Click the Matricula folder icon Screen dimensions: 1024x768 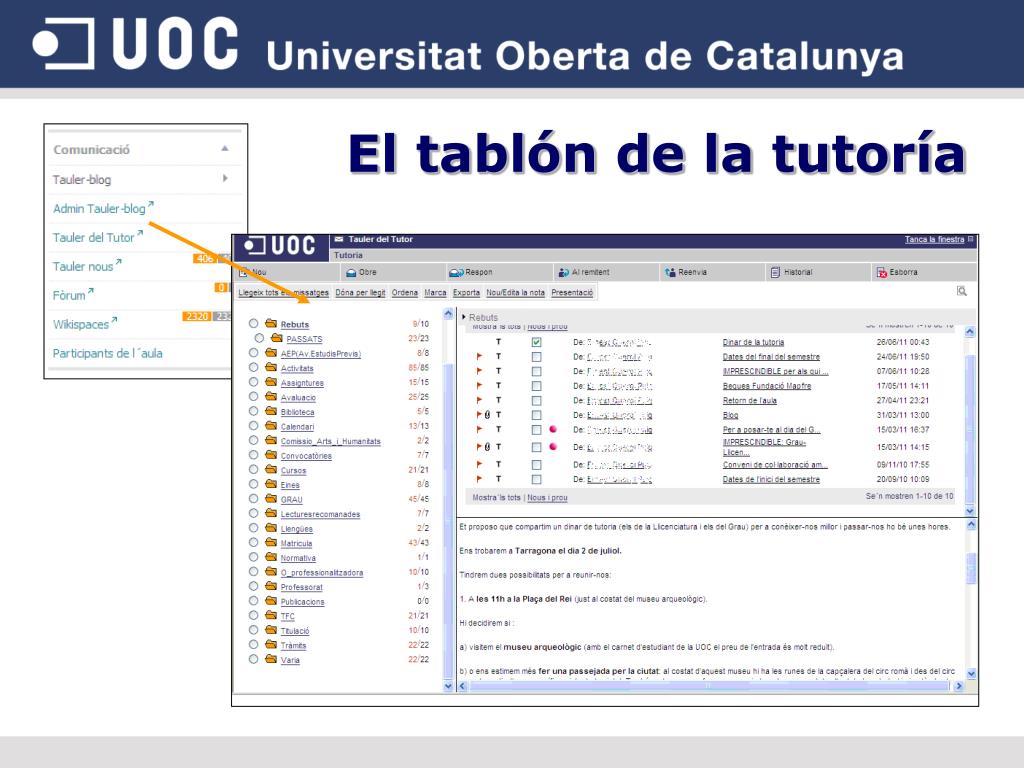(271, 542)
